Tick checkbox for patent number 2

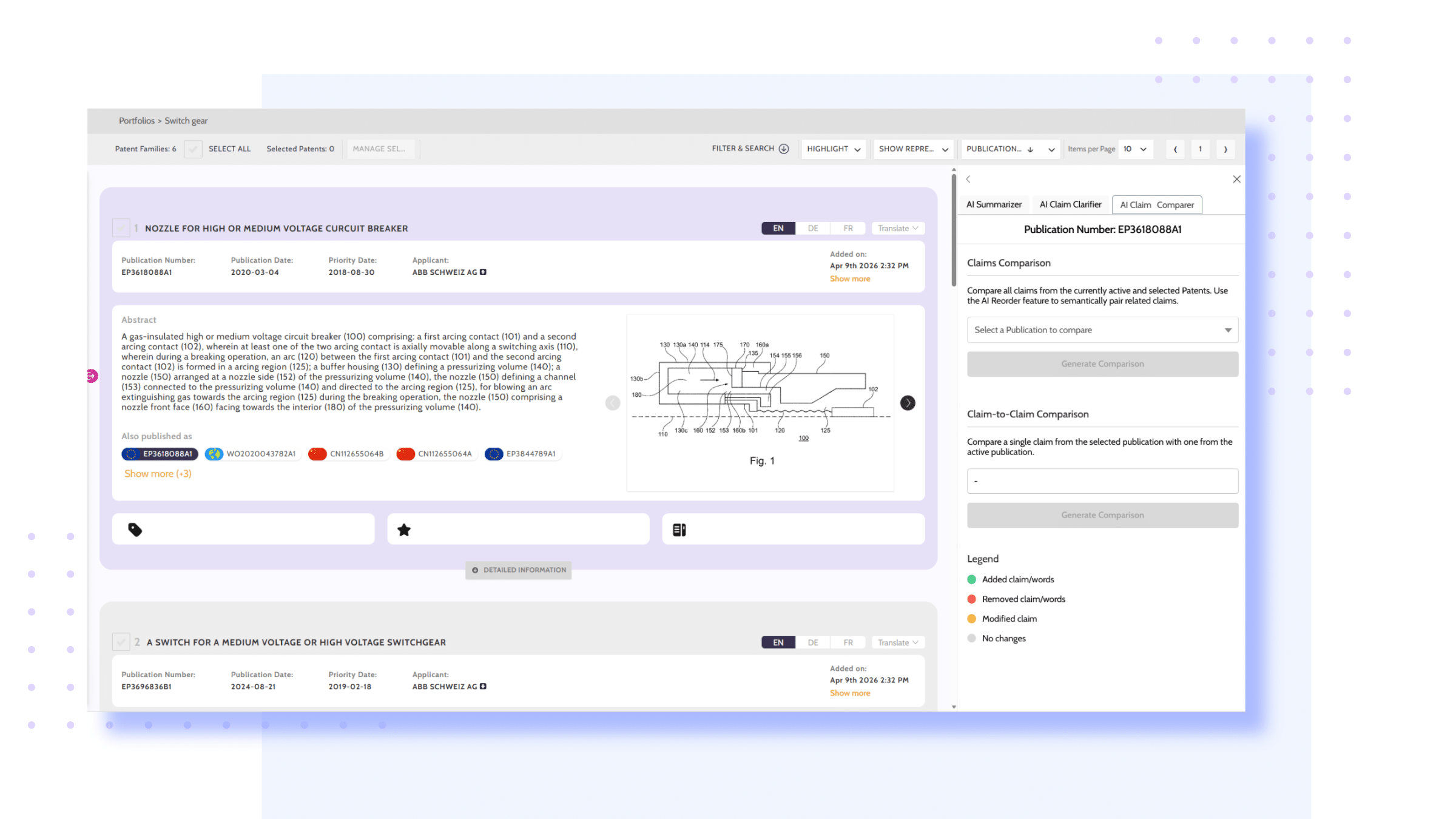click(x=121, y=642)
